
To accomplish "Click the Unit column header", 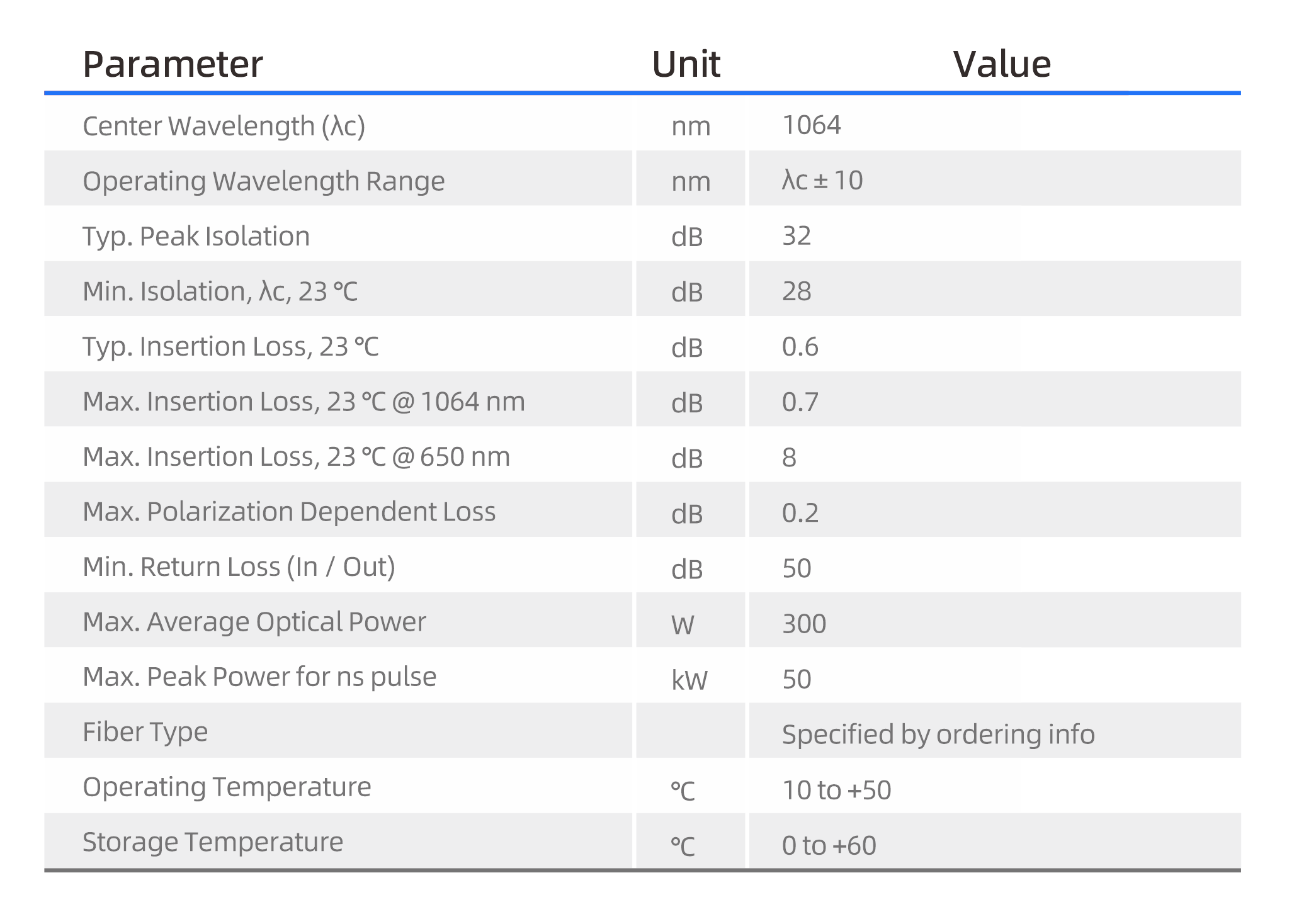I will click(x=686, y=64).
